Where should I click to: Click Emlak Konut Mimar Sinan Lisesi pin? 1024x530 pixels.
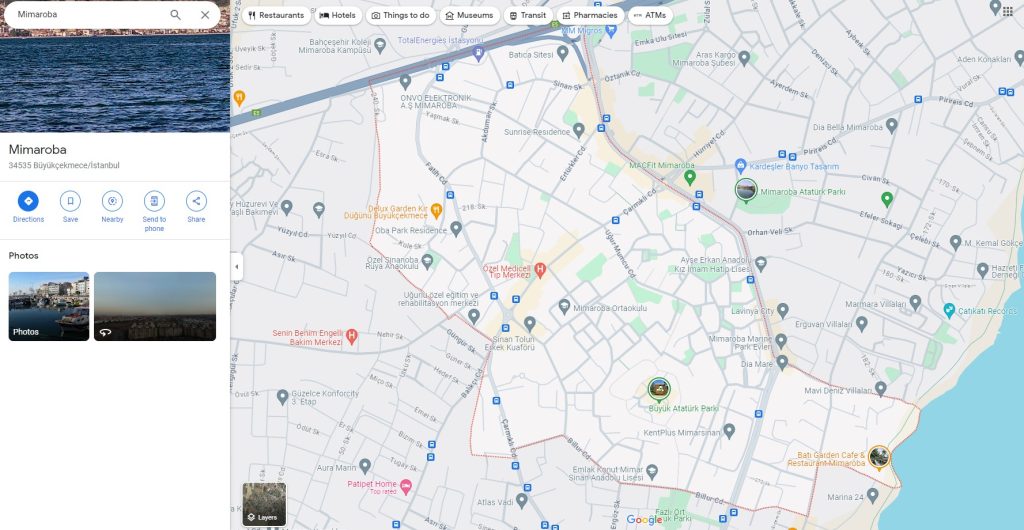point(652,471)
